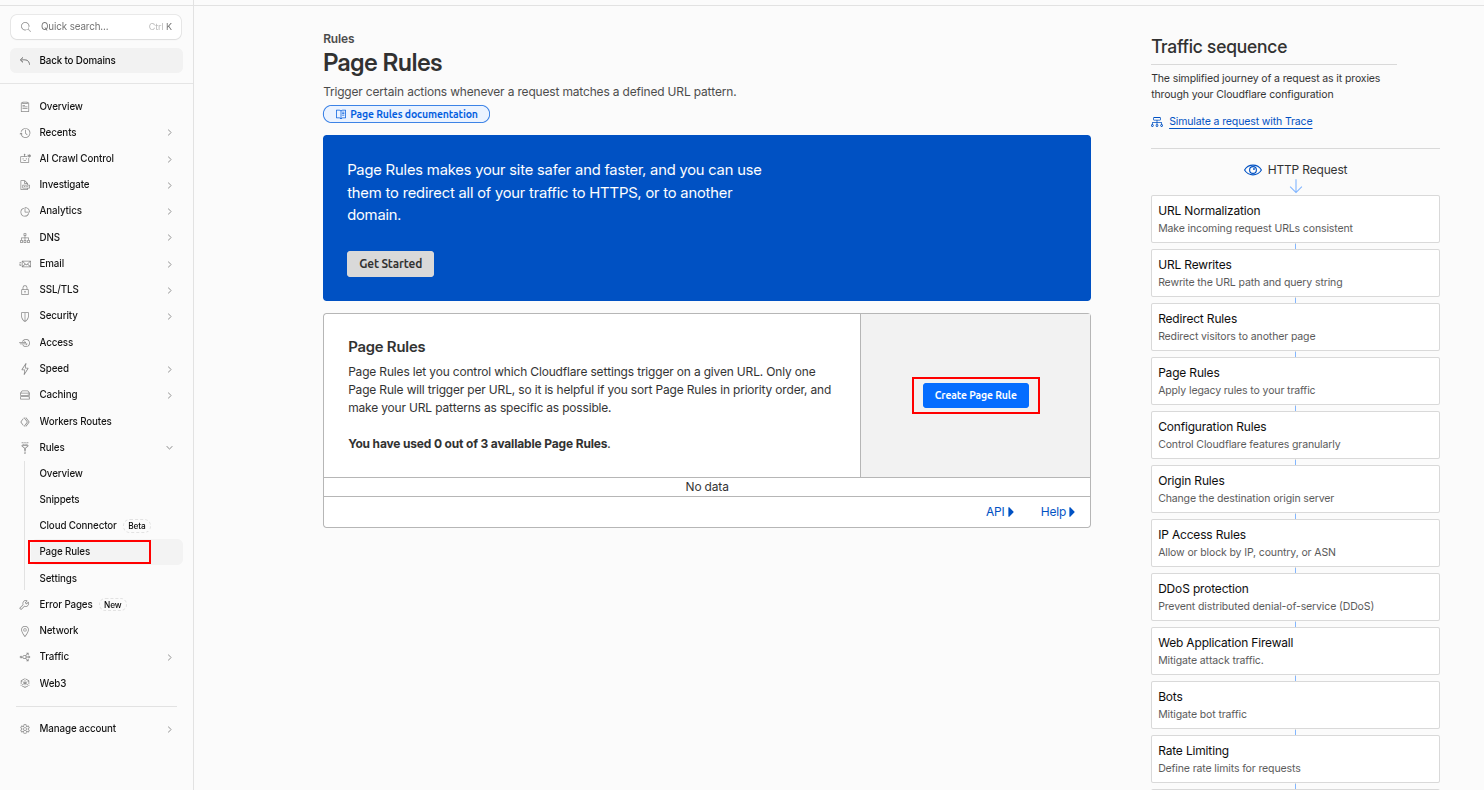Click the Create Page Rule button

tap(975, 395)
